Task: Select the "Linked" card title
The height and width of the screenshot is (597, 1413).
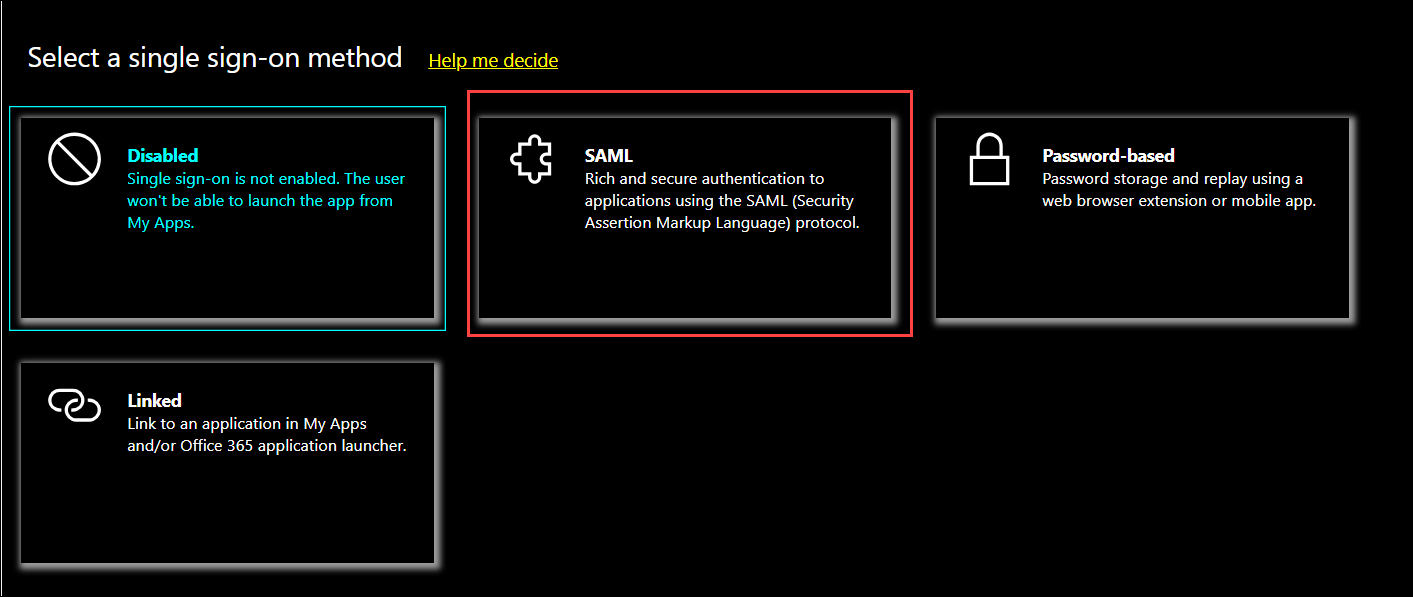Action: [154, 401]
